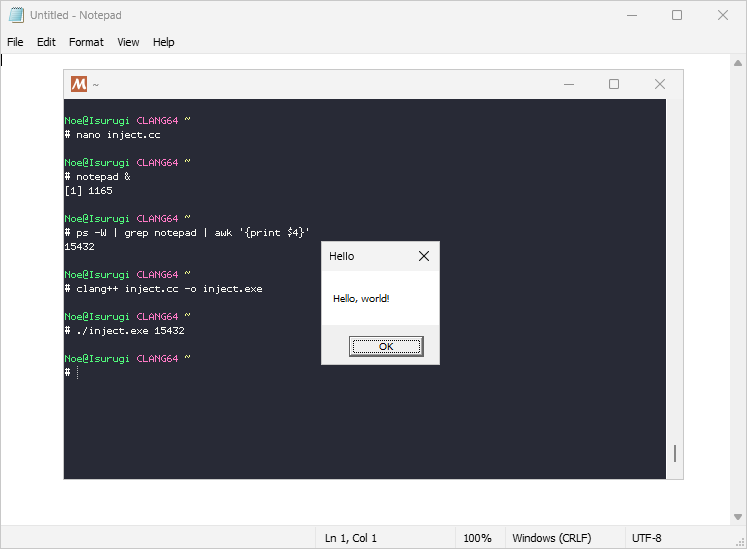The image size is (747, 549).
Task: Open the Edit menu in Notepad
Action: [x=46, y=42]
